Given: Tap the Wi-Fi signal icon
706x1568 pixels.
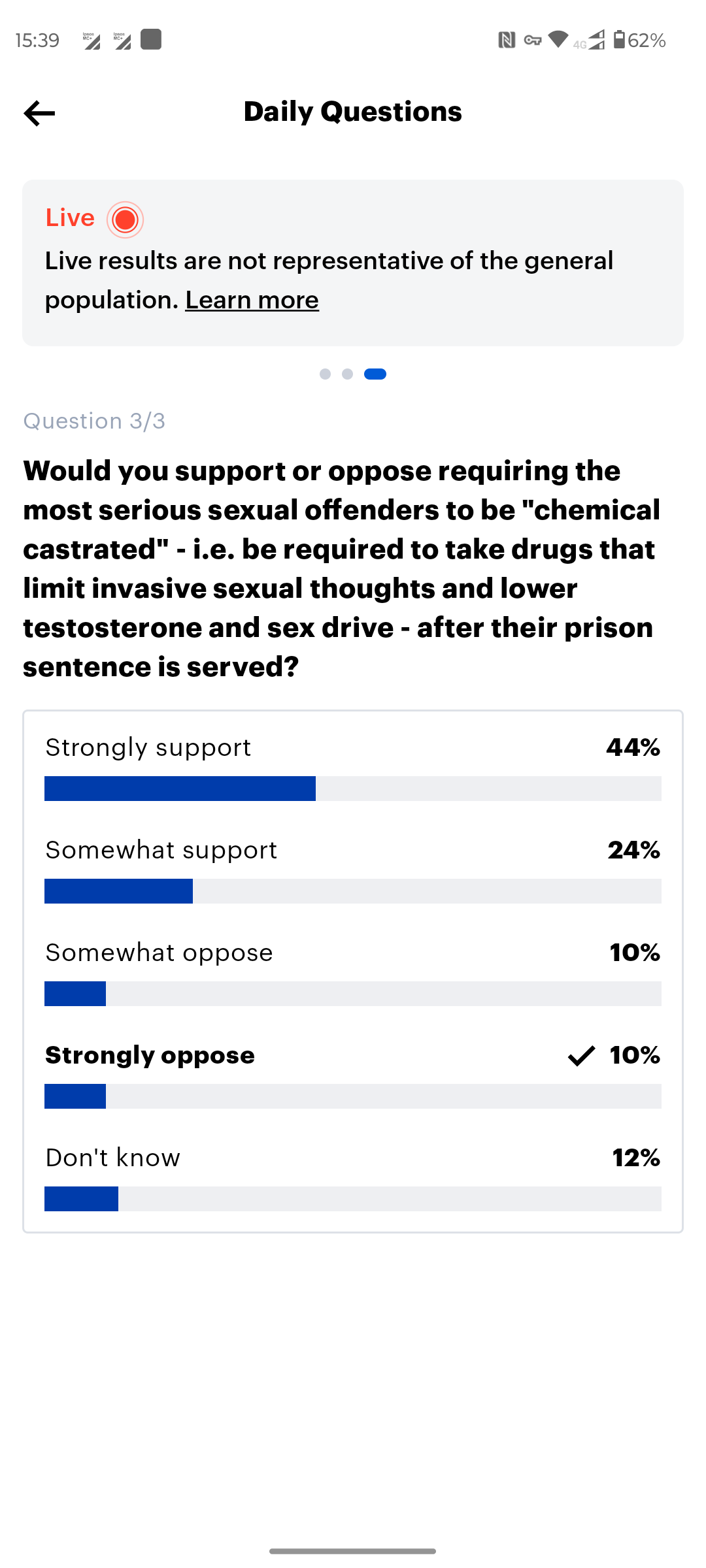Looking at the screenshot, I should (x=558, y=40).
